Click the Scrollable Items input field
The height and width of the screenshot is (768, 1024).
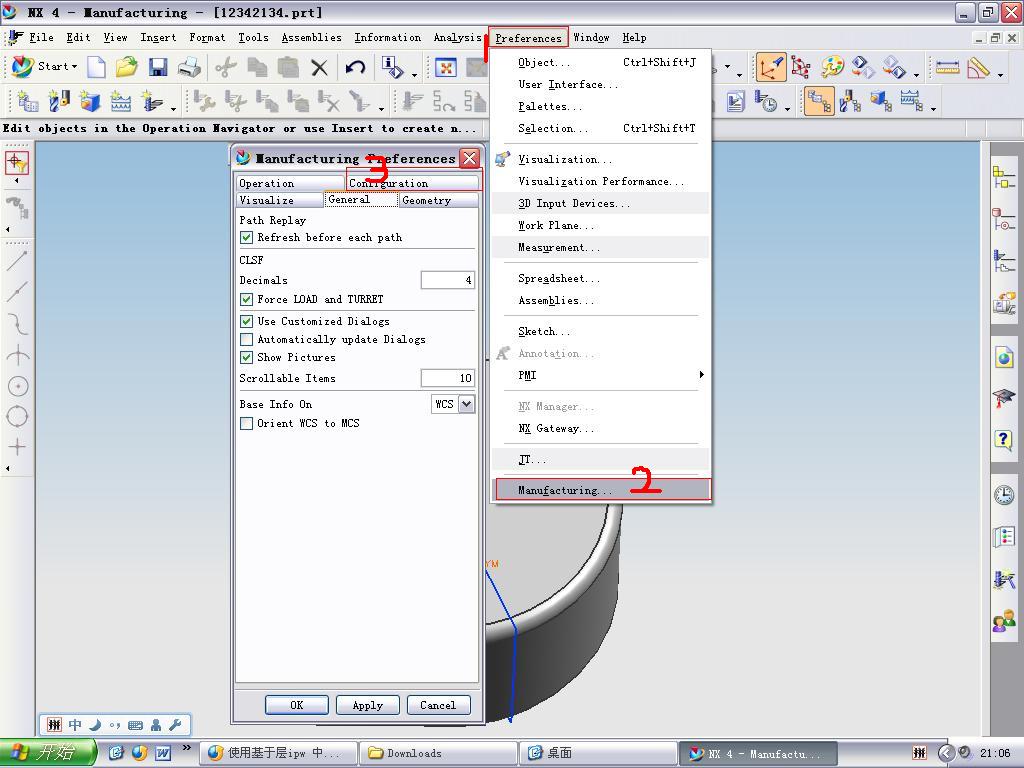click(x=447, y=378)
